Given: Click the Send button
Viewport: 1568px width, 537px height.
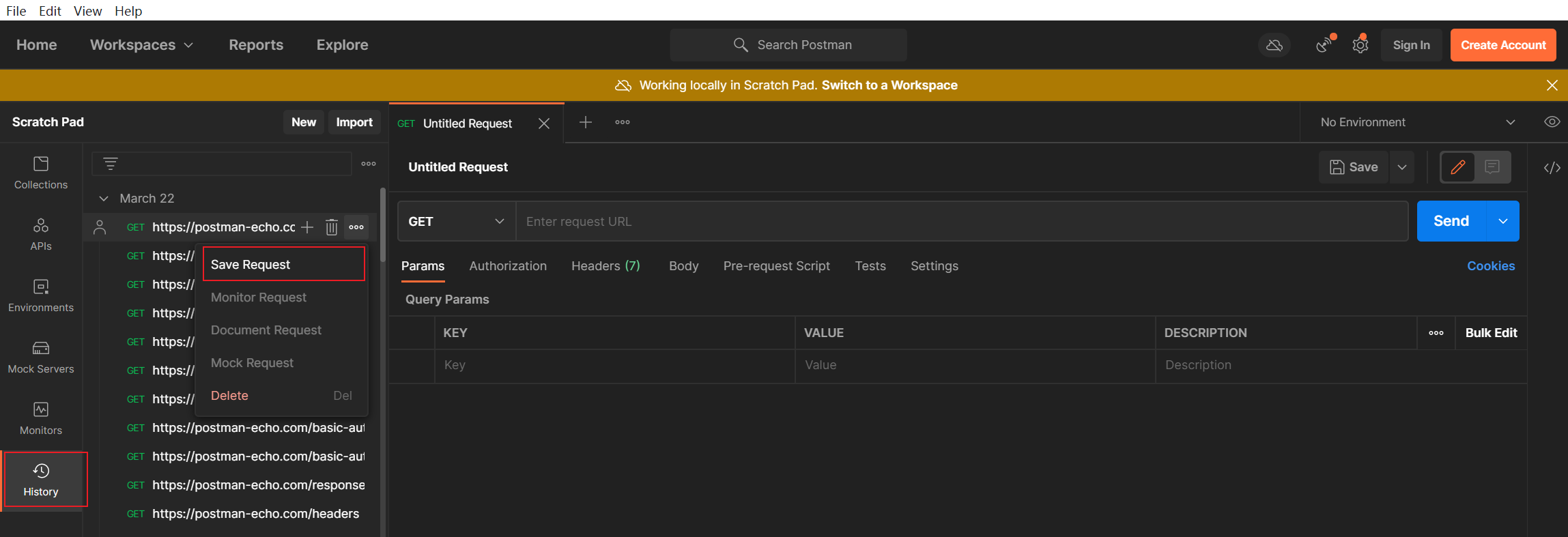Looking at the screenshot, I should [x=1451, y=221].
